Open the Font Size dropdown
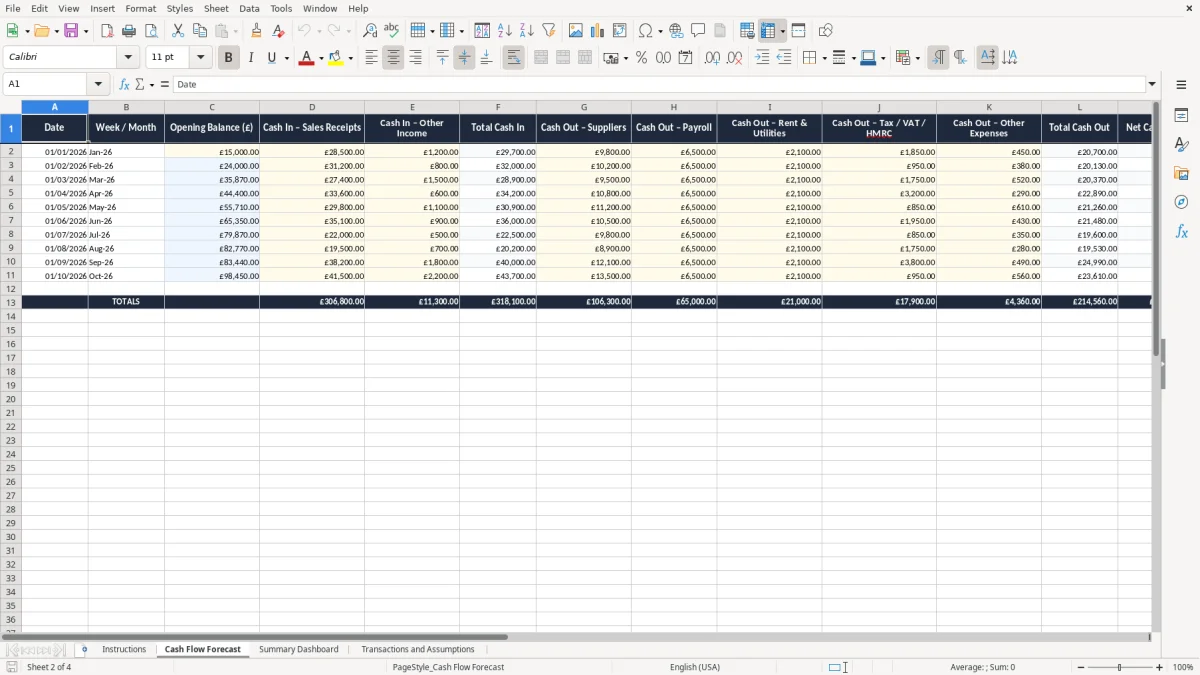This screenshot has height=675, width=1200. 200,58
